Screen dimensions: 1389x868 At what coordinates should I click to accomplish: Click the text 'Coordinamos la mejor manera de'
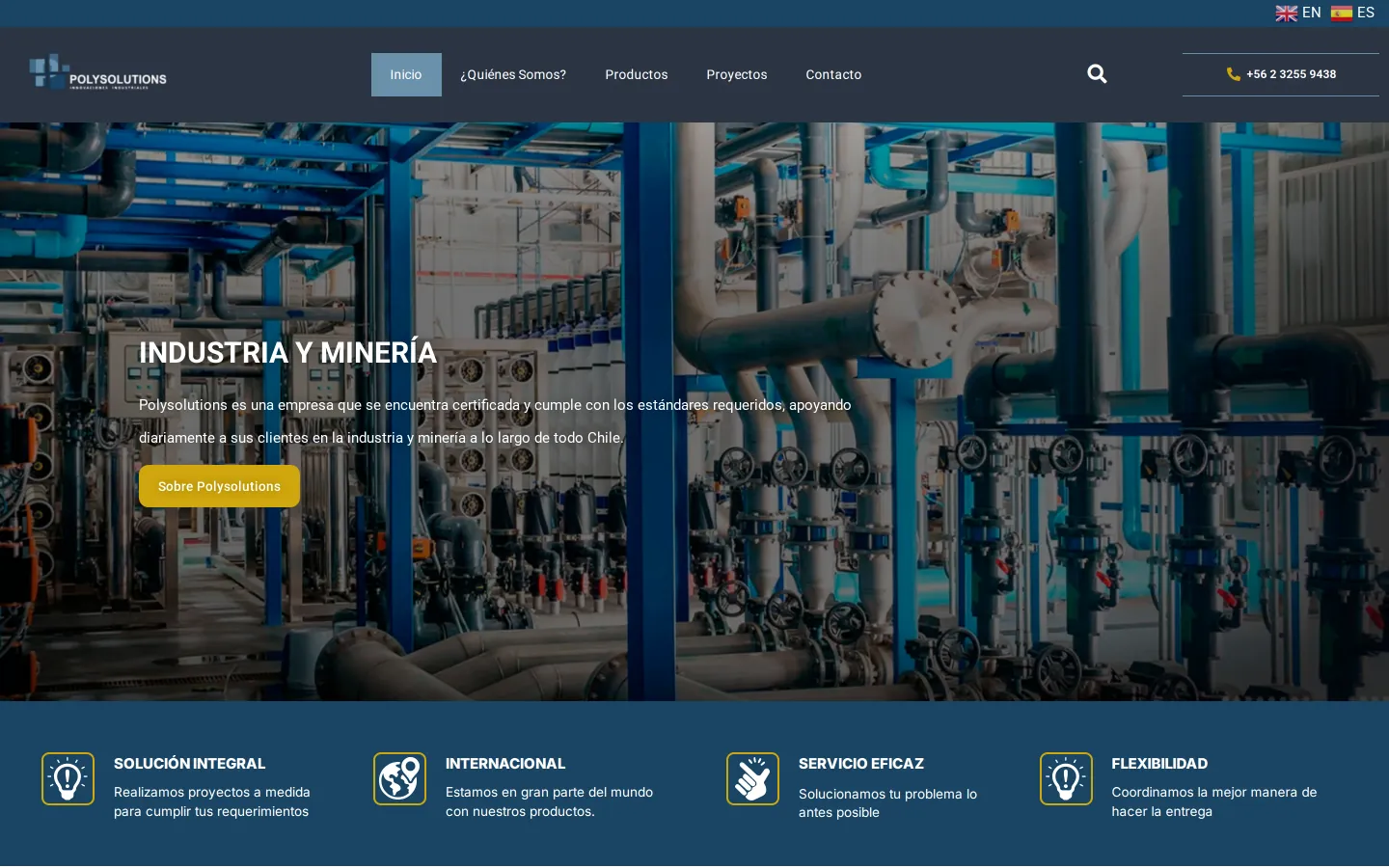(1213, 792)
